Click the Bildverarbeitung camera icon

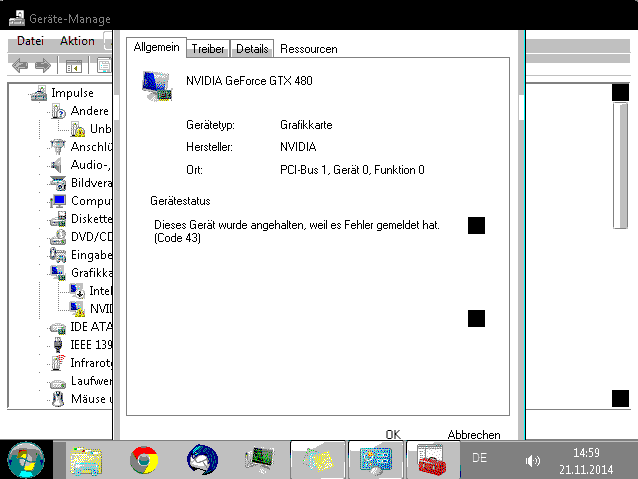tap(58, 183)
